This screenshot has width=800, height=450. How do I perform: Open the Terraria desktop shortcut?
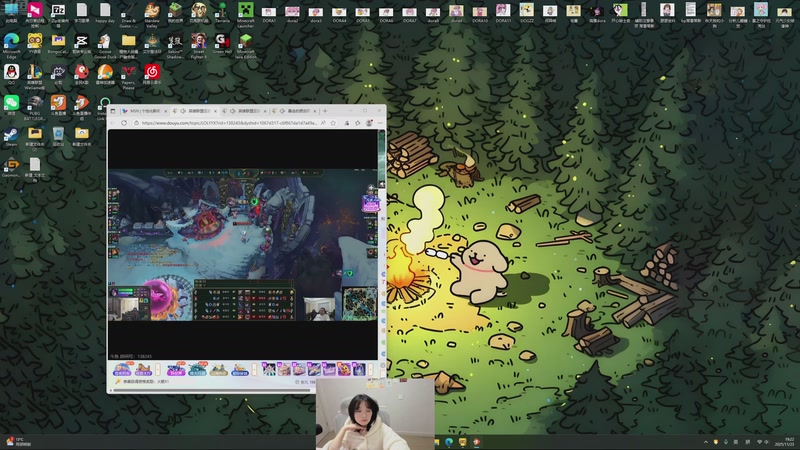[x=222, y=13]
